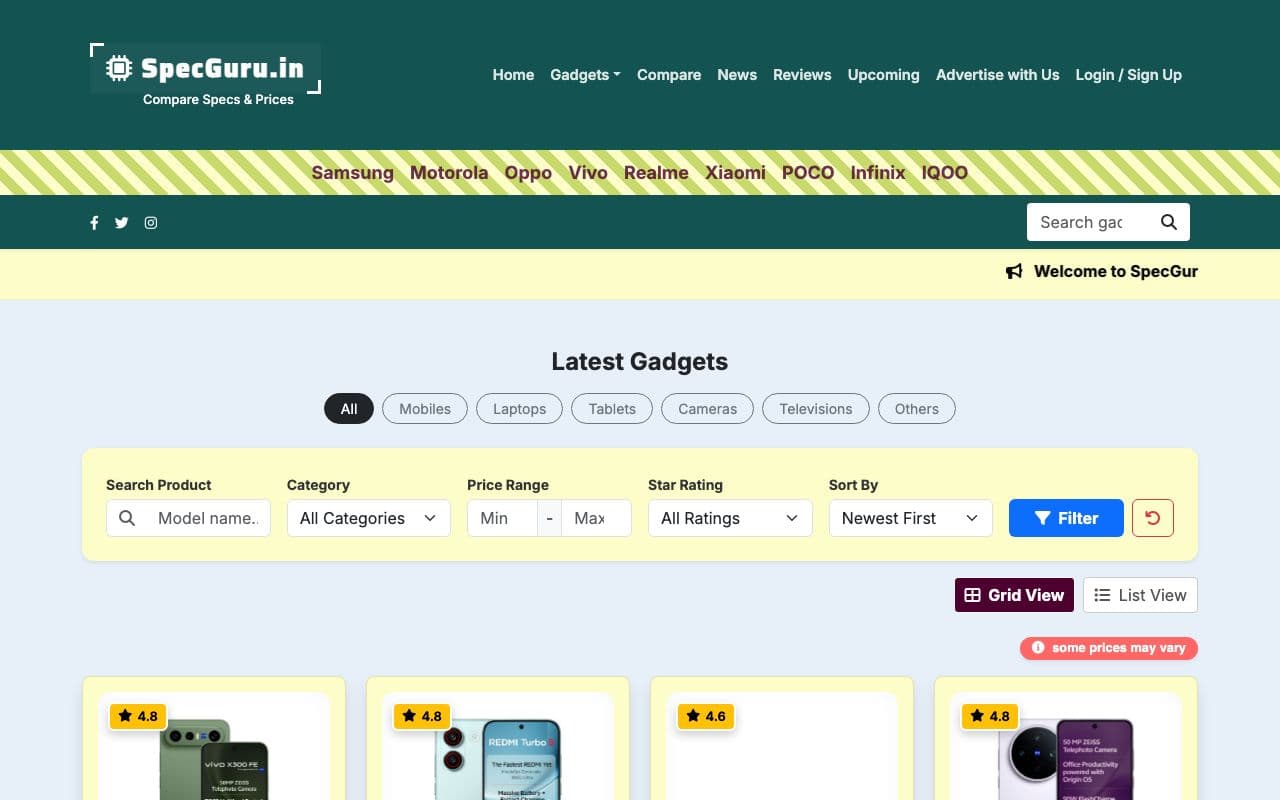Open the Realme brand link
The image size is (1280, 800).
pyautogui.click(x=656, y=172)
